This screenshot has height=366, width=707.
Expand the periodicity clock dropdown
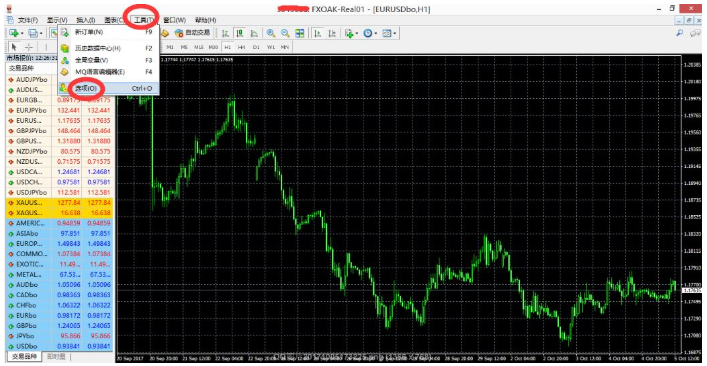pos(376,33)
